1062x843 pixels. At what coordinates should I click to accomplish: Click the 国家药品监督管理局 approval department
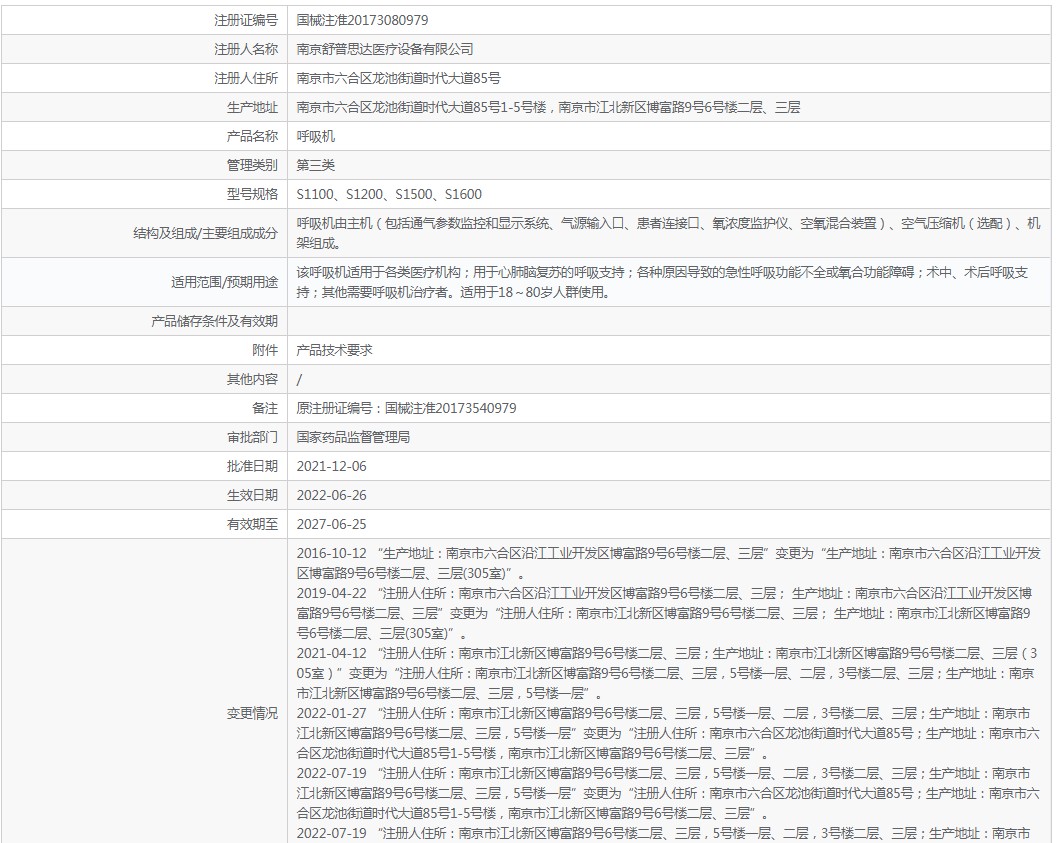[x=354, y=437]
